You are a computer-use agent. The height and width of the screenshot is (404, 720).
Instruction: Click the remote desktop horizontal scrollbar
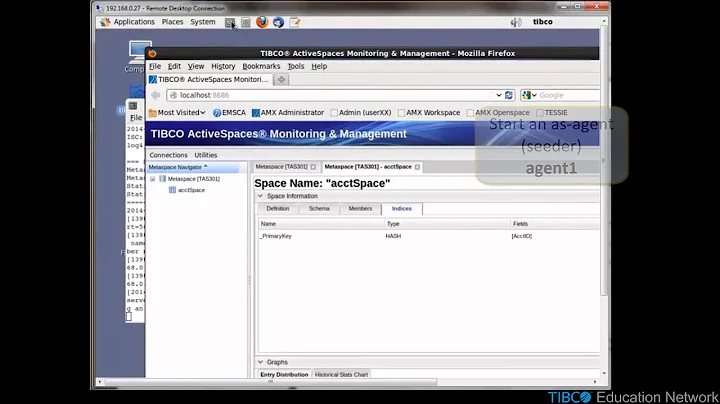click(271, 382)
